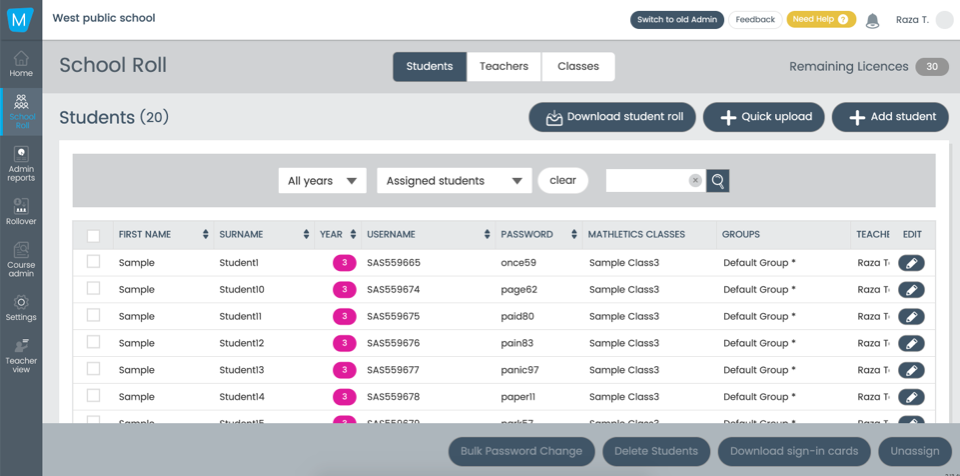Screen dimensions: 960x476
Task: Open the Home sidebar icon
Action: (x=21, y=63)
